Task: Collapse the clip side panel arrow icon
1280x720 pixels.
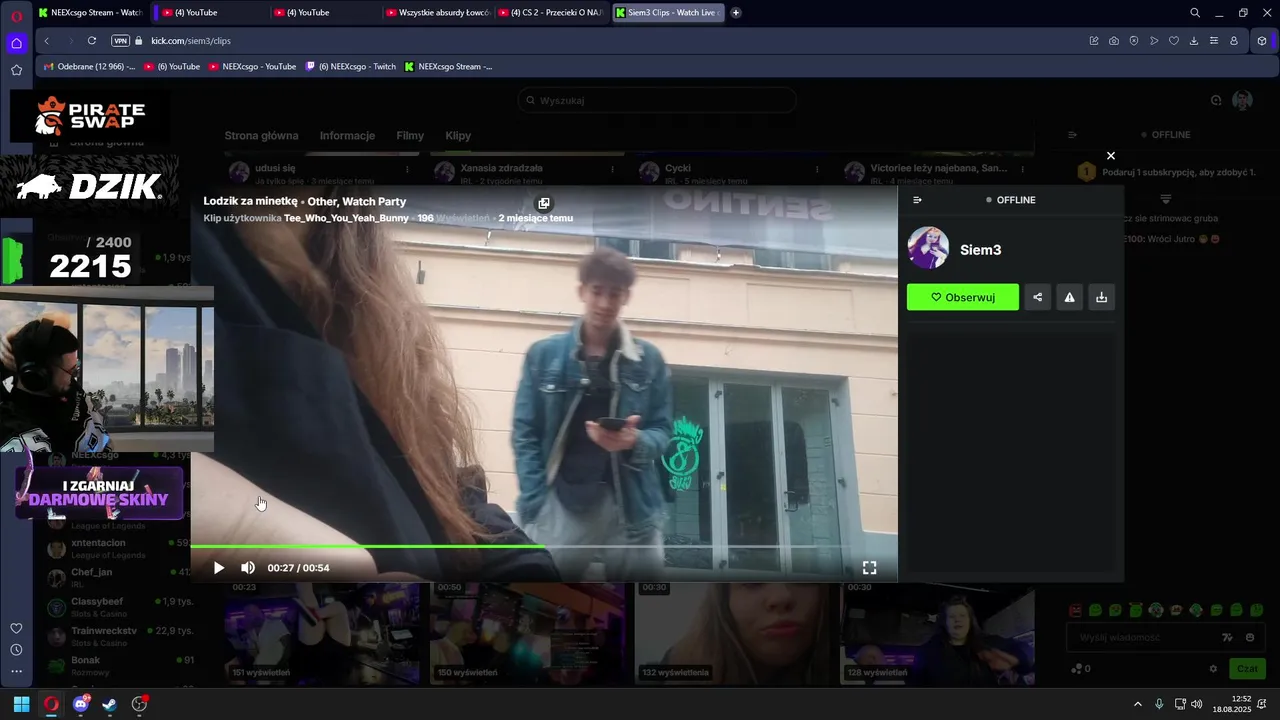Action: click(918, 200)
